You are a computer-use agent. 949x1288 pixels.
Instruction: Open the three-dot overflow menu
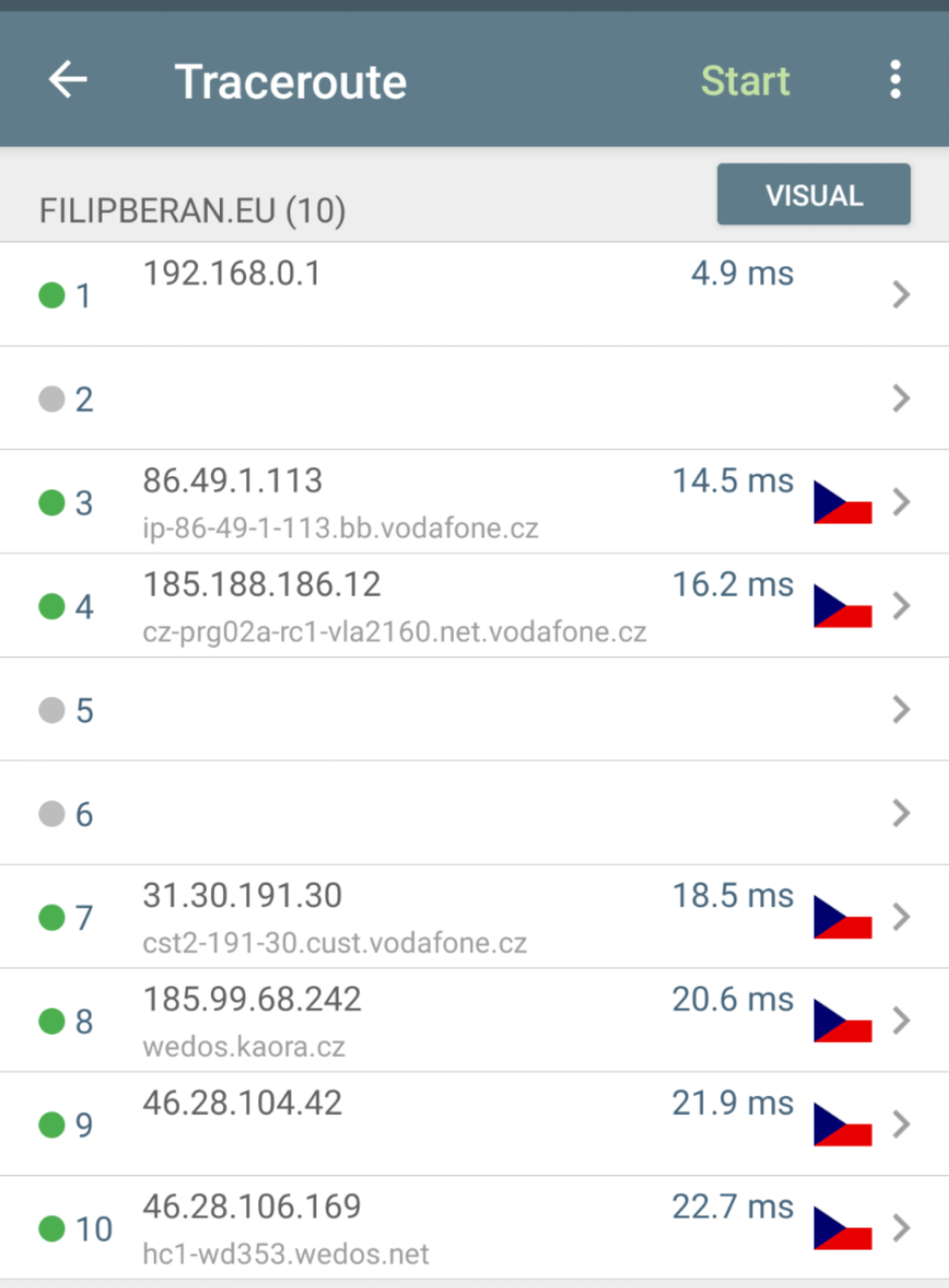click(x=896, y=80)
